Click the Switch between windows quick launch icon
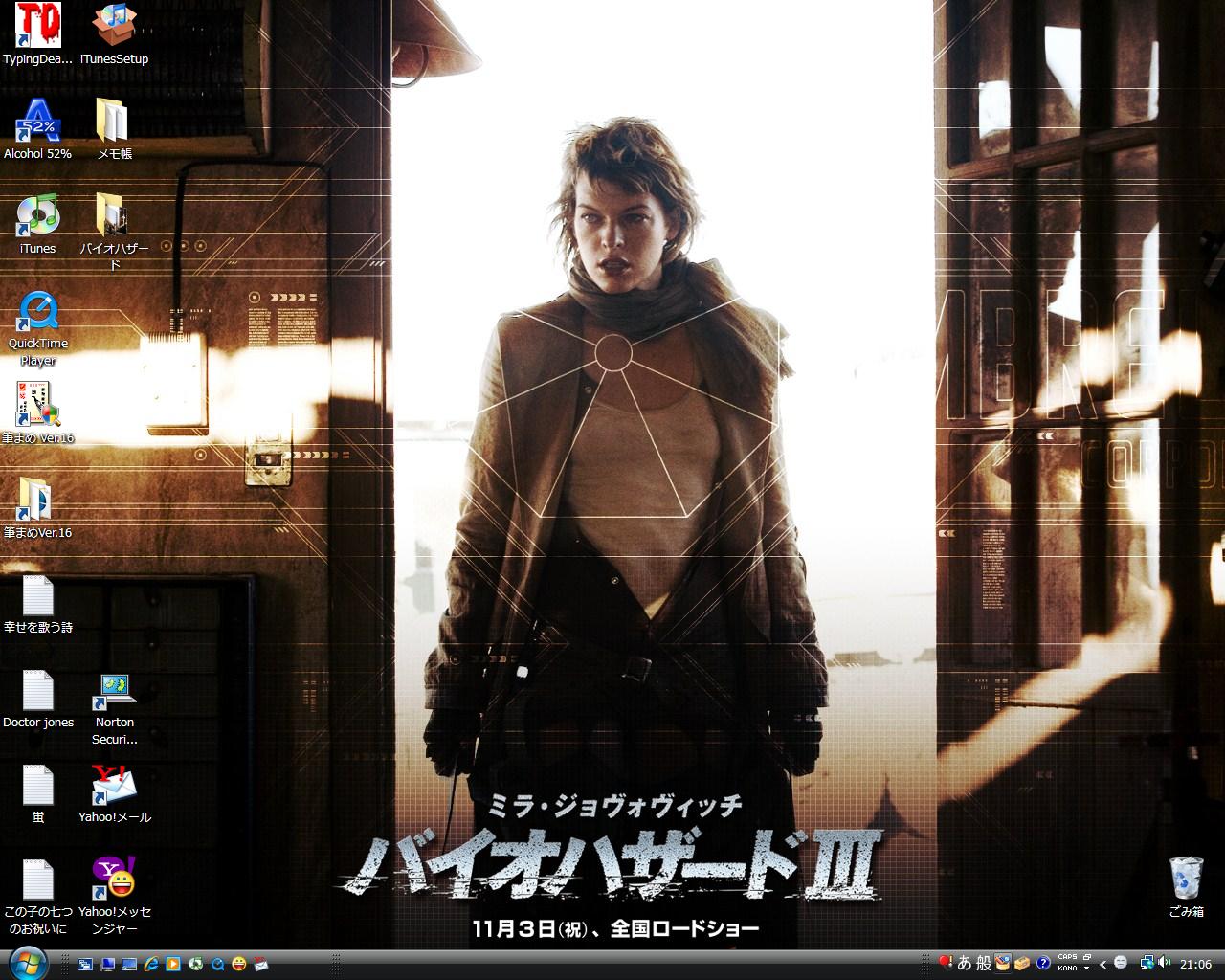The height and width of the screenshot is (980, 1225). pyautogui.click(x=84, y=964)
